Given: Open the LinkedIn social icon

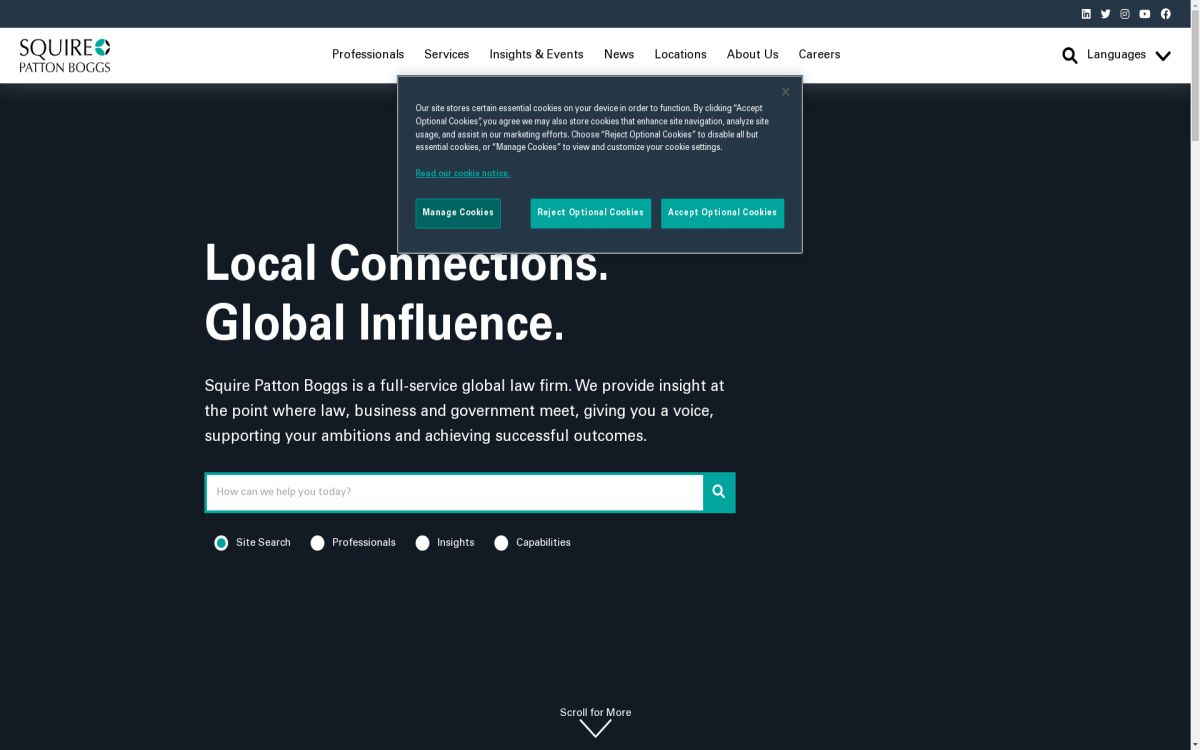Looking at the screenshot, I should click(1086, 14).
